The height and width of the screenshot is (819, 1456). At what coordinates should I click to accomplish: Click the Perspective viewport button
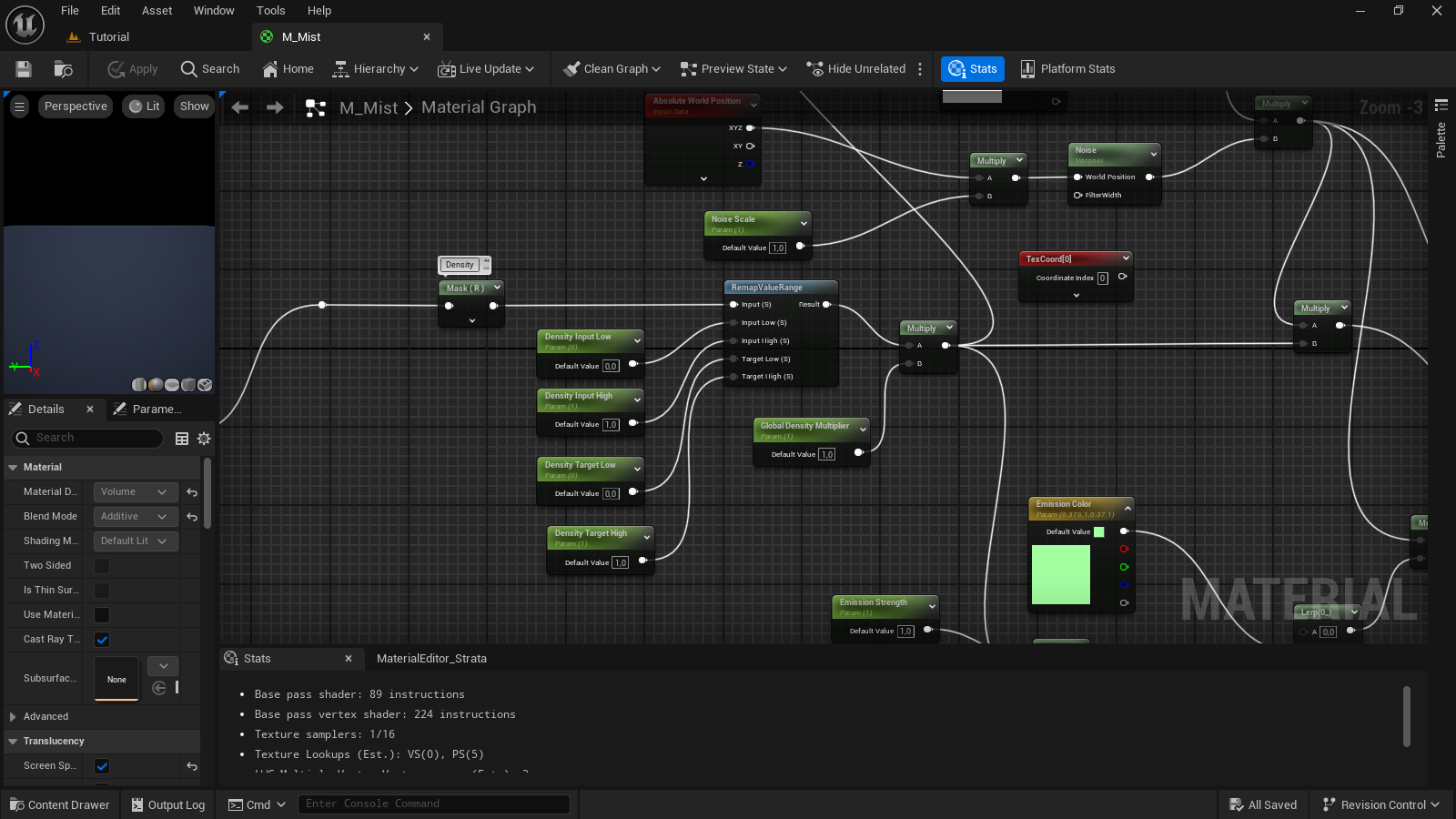point(76,106)
